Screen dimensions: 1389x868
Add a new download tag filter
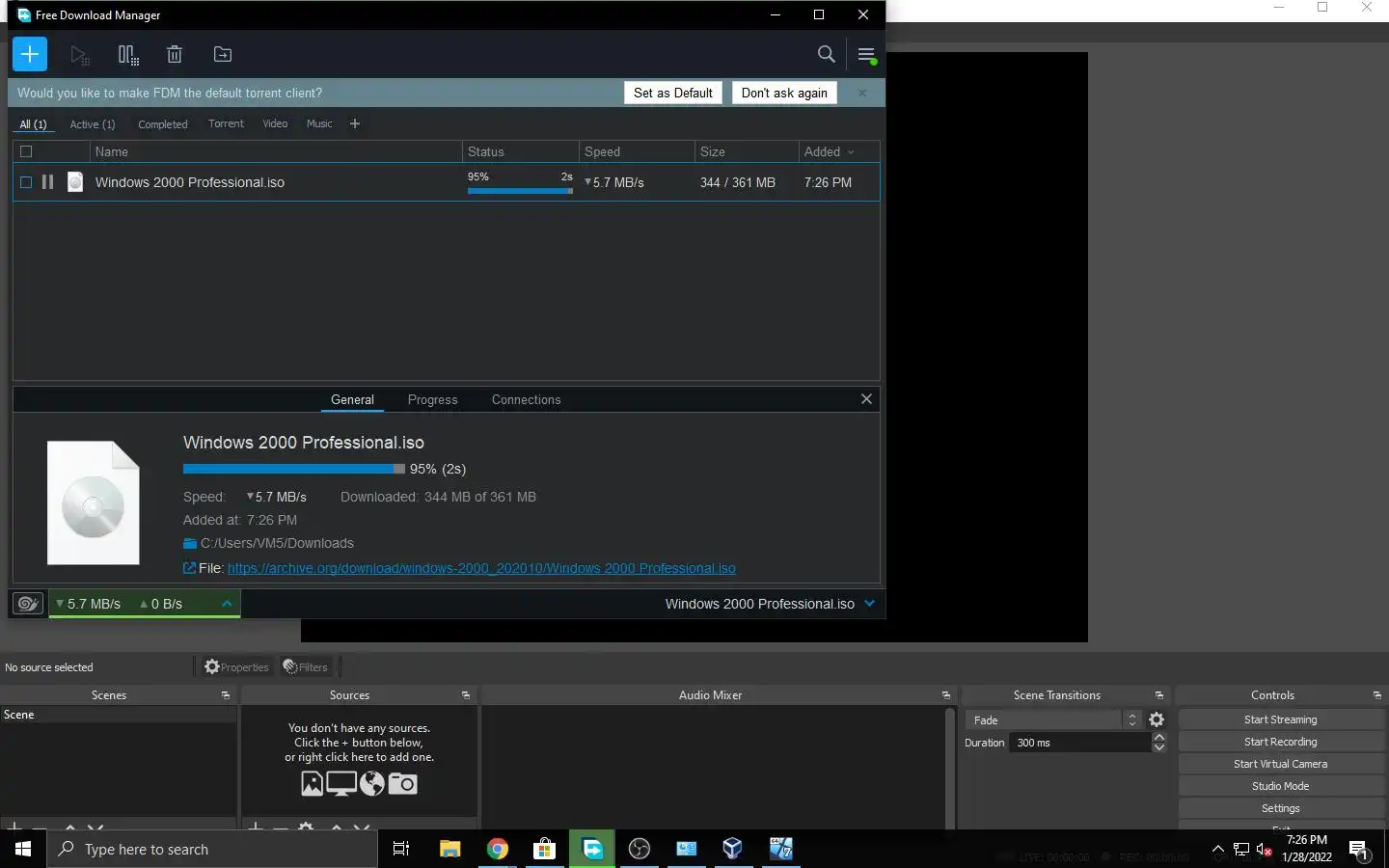(354, 123)
